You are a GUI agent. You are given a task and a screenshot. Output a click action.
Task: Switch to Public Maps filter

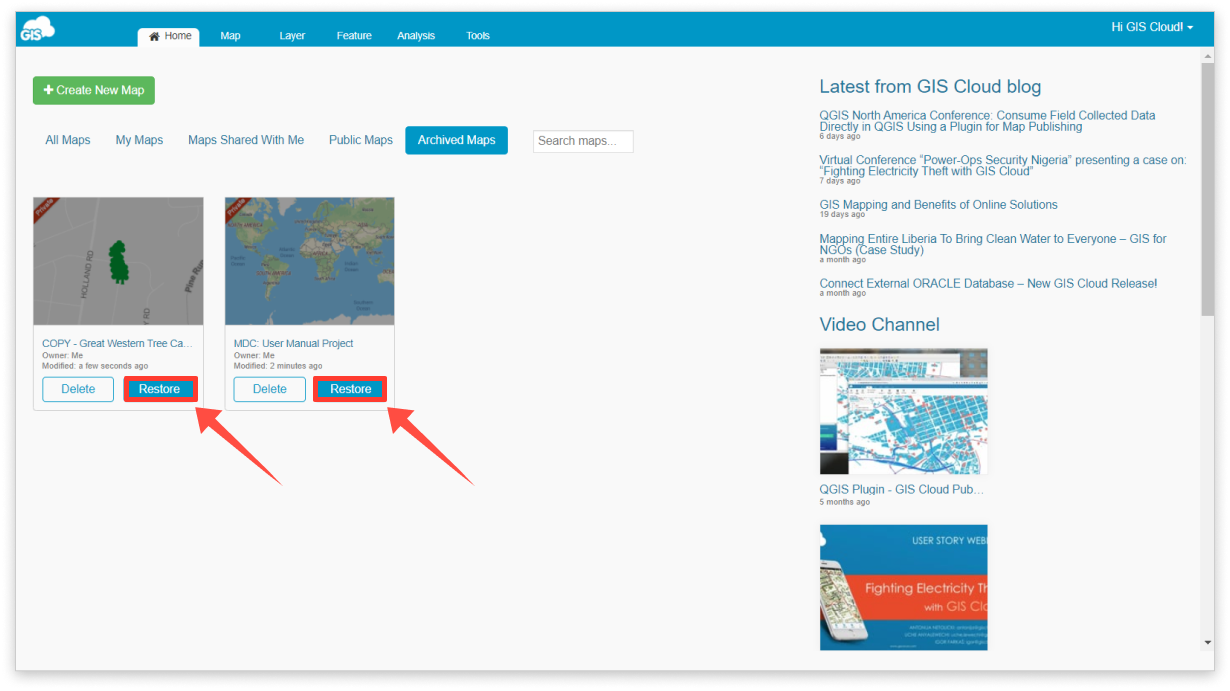[x=361, y=140]
